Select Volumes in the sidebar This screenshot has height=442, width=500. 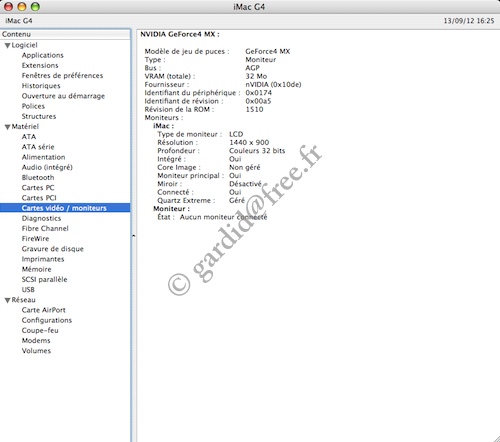click(36, 351)
